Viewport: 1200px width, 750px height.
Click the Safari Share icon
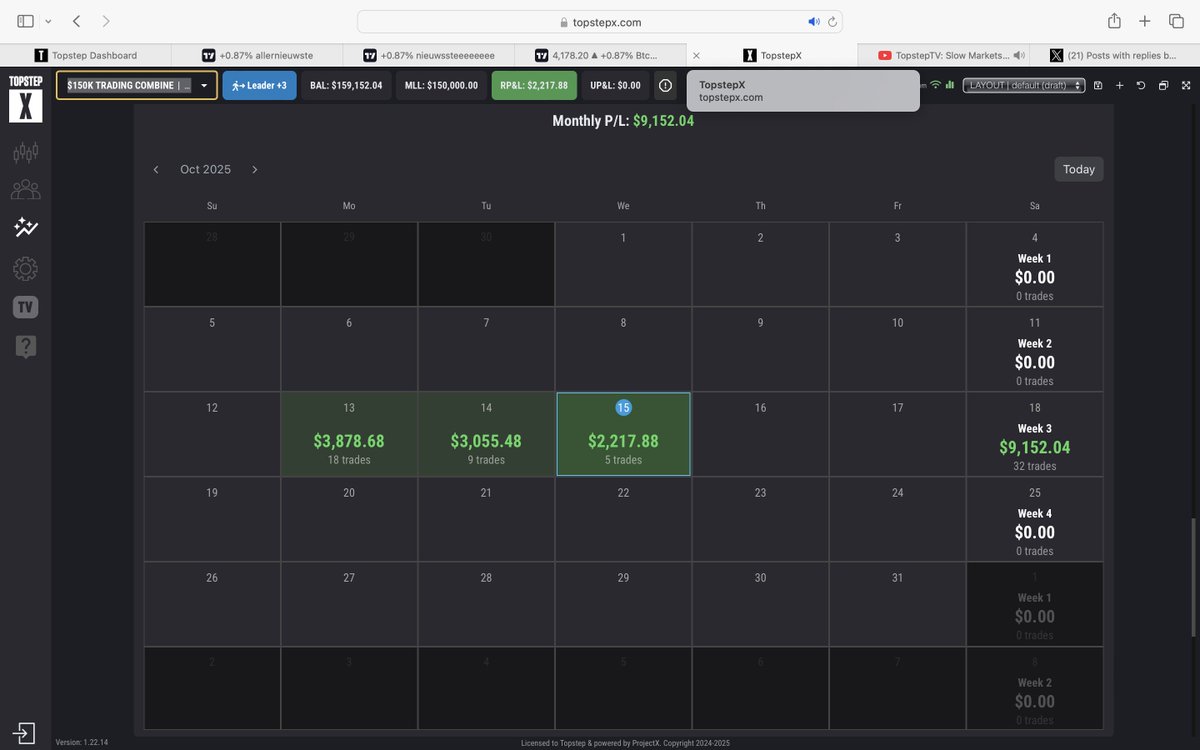click(x=1114, y=21)
